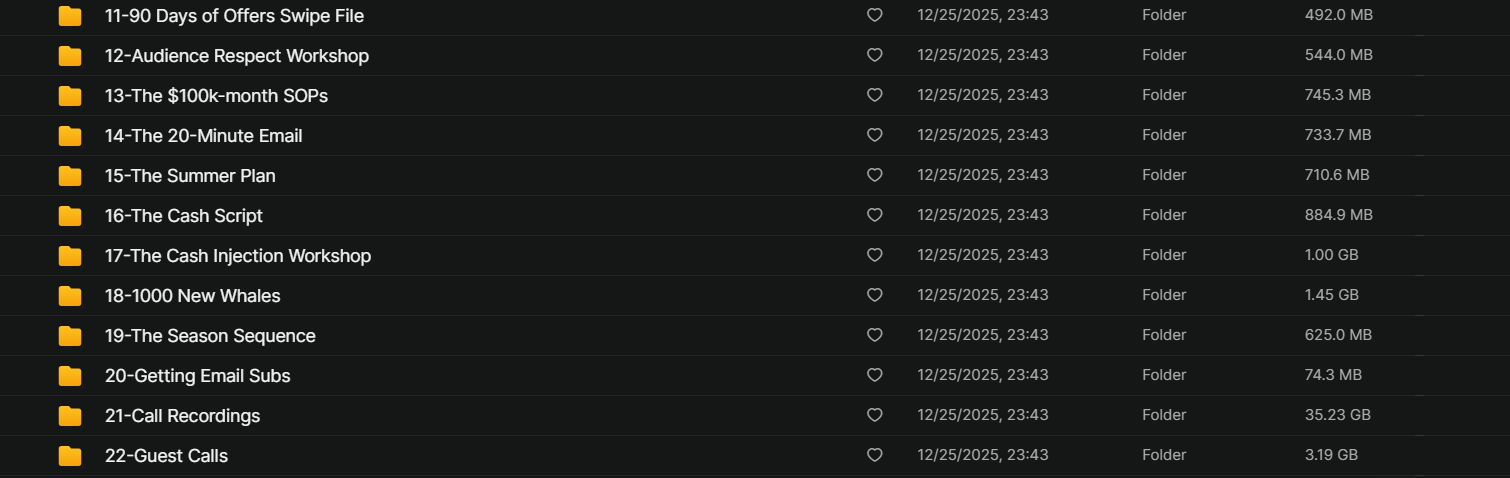Click folder icon beside 22-Guest Calls

click(70, 456)
